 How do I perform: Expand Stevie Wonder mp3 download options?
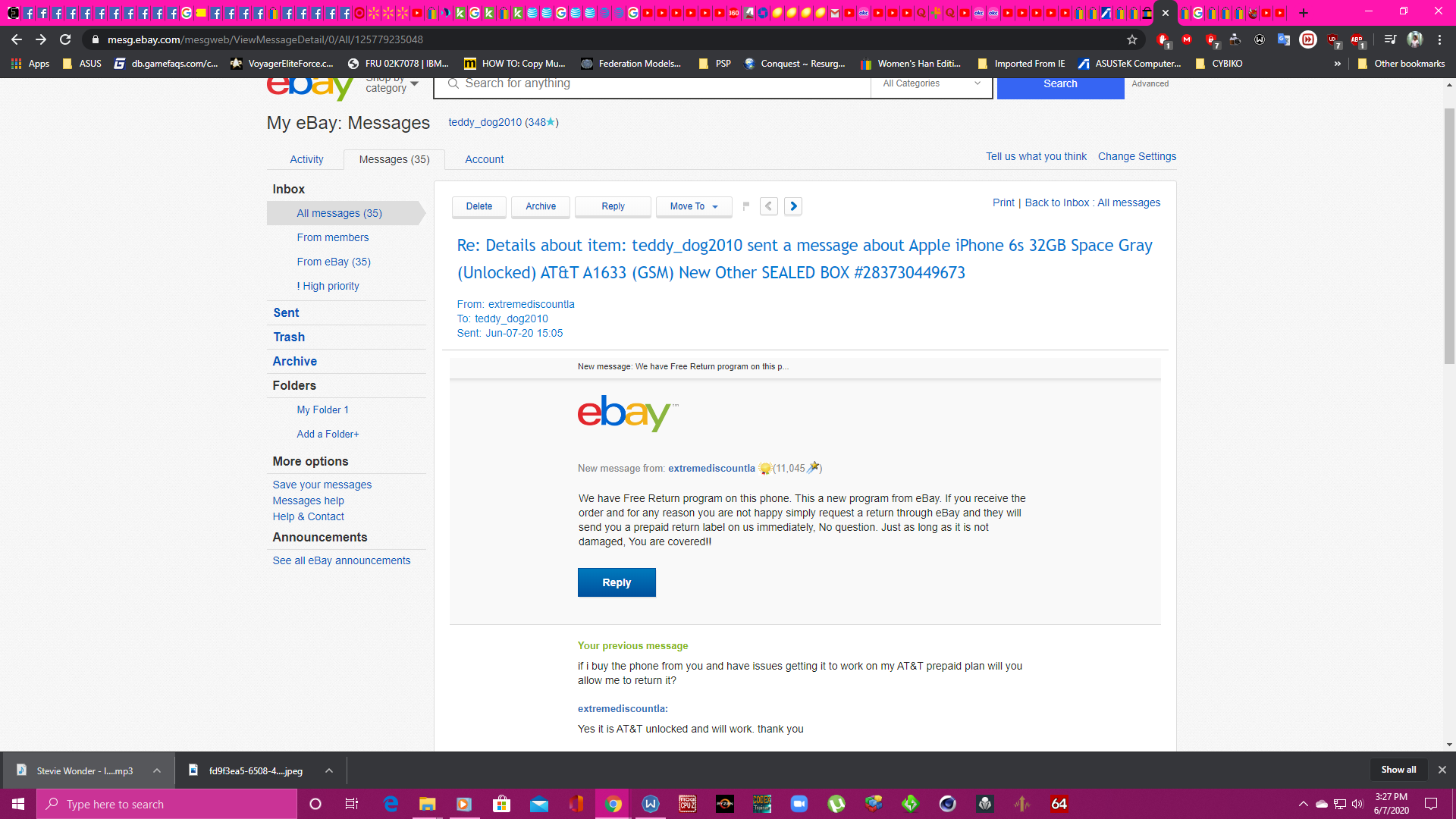click(157, 770)
